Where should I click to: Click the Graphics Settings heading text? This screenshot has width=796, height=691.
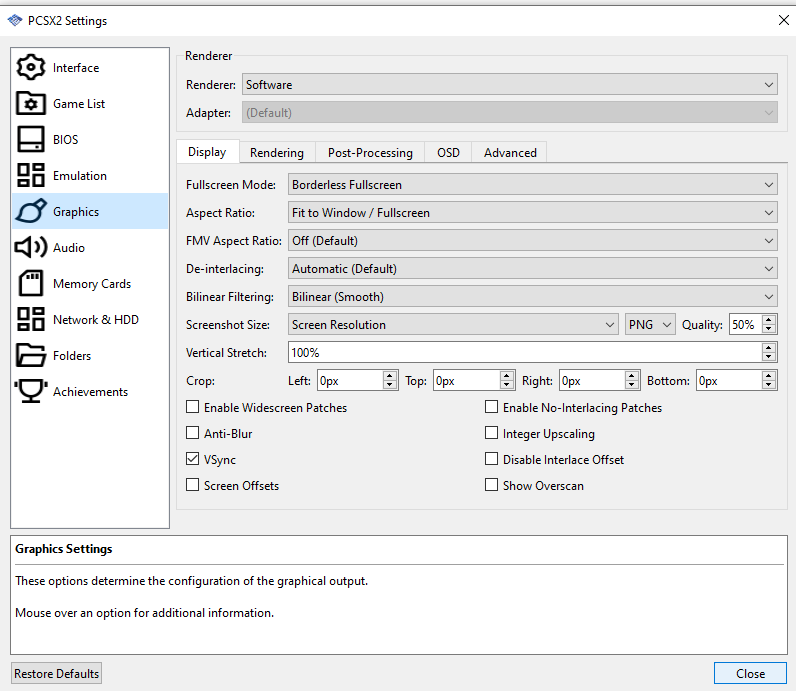click(x=63, y=548)
